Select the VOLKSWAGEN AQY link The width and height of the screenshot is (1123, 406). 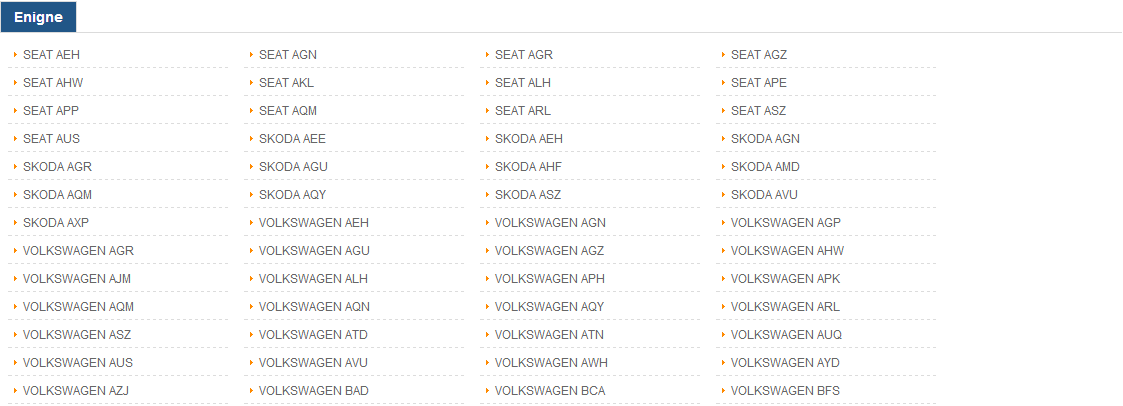pyautogui.click(x=550, y=306)
